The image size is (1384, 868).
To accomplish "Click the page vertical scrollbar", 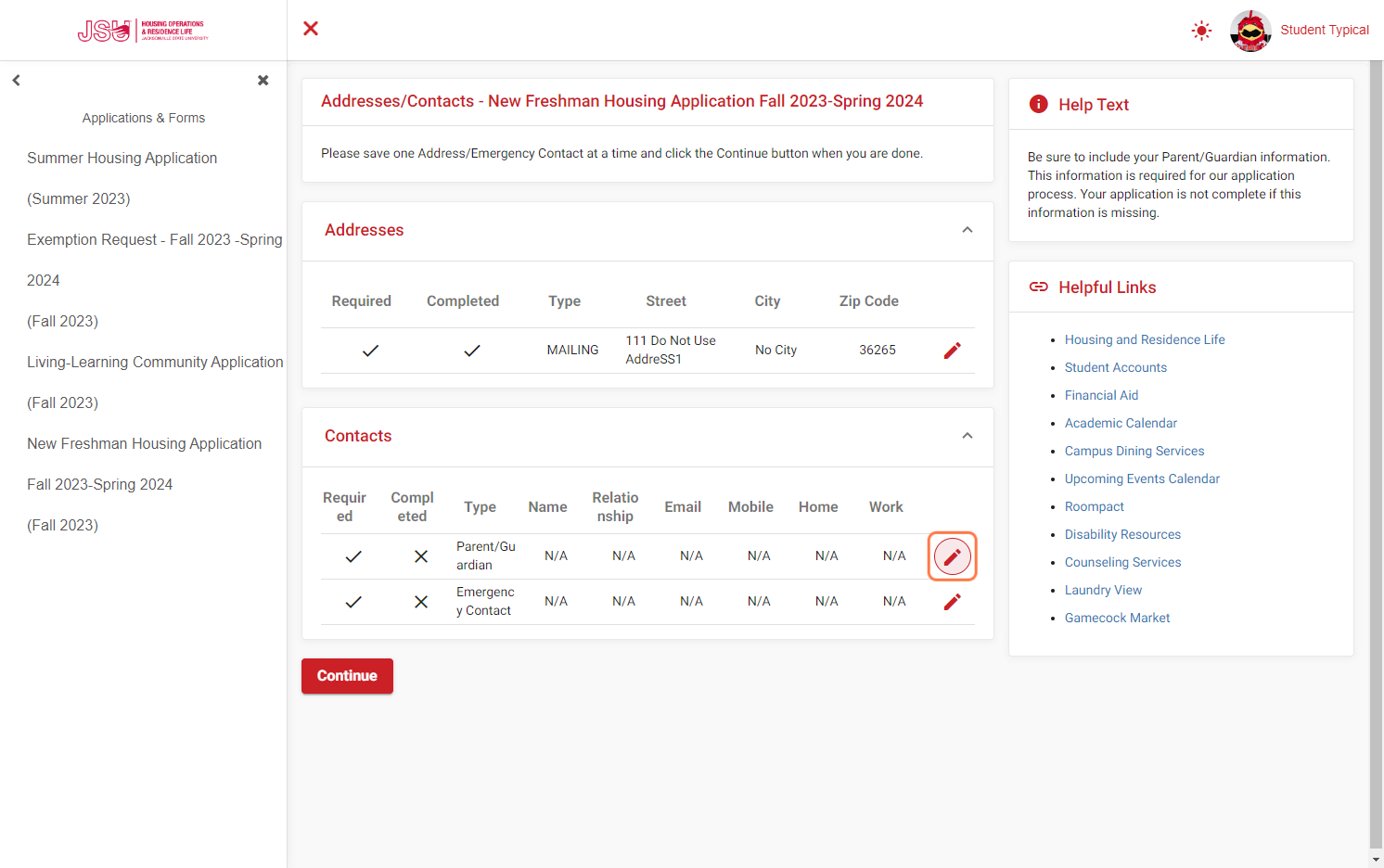I will pos(1376,454).
